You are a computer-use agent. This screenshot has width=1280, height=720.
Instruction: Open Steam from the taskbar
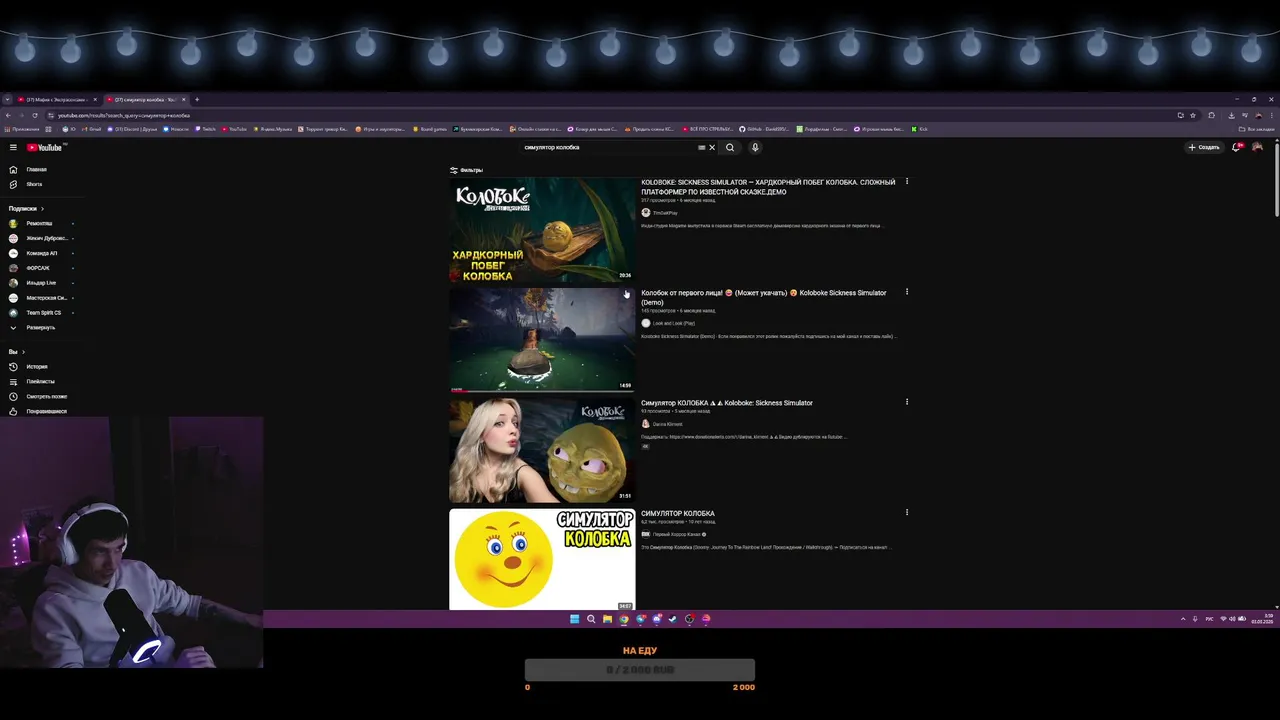672,619
